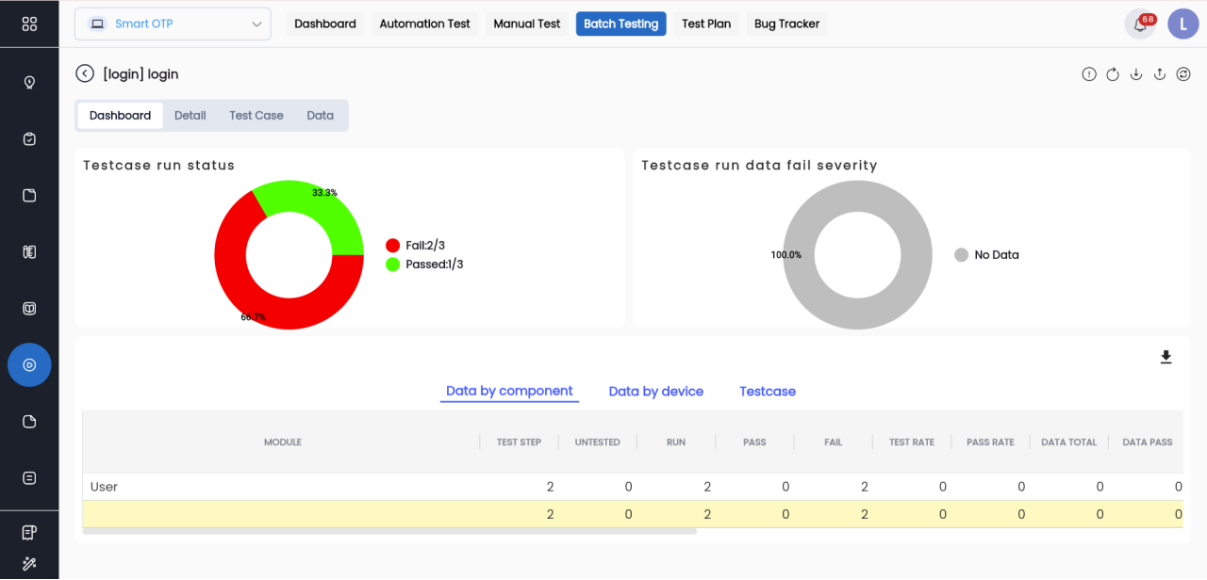Open the Bug Tracker menu item

coord(786,24)
